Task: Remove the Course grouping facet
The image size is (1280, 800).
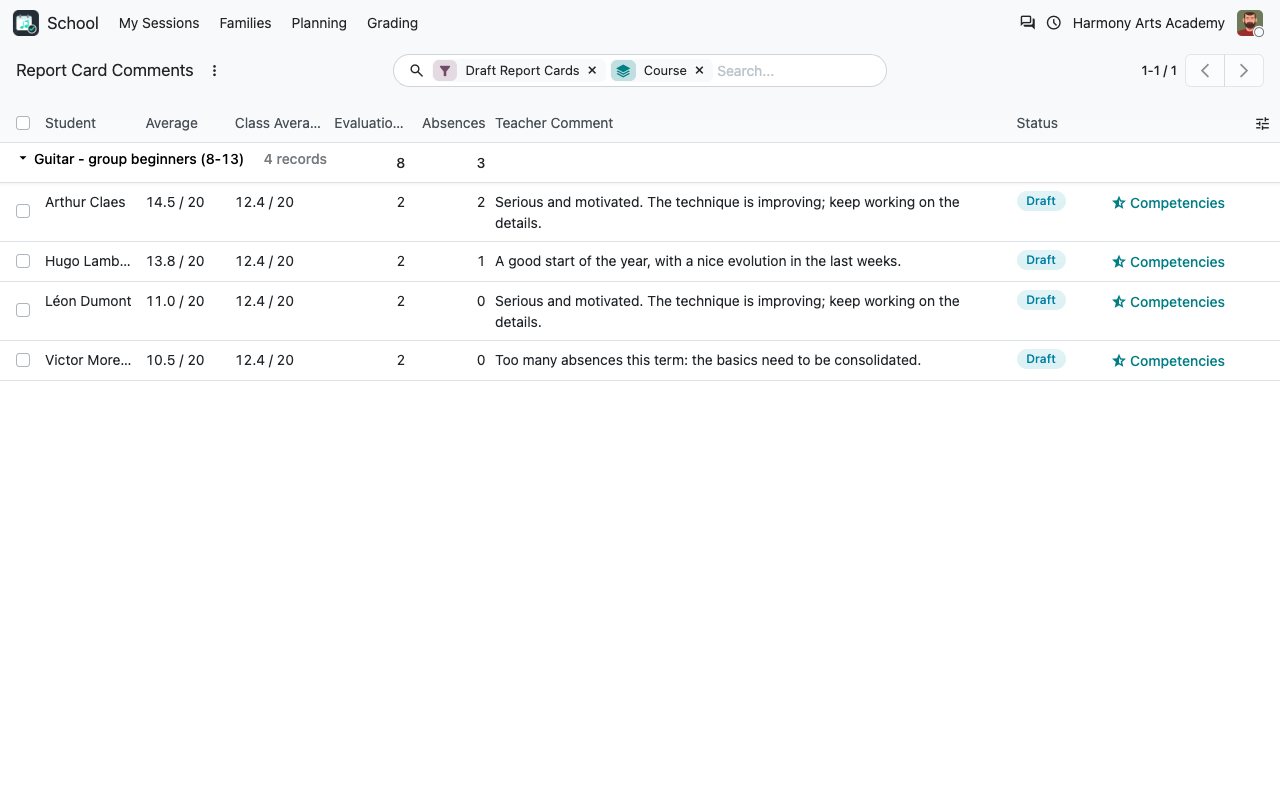Action: pos(699,71)
